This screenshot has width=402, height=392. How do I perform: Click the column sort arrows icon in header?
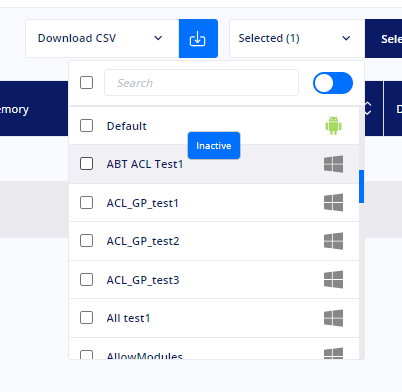[368, 108]
